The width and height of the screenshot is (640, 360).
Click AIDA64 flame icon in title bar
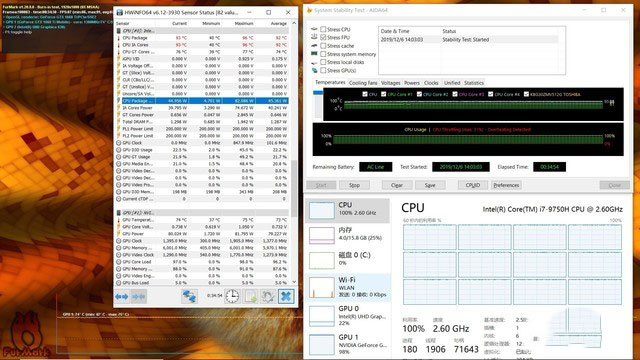click(309, 10)
